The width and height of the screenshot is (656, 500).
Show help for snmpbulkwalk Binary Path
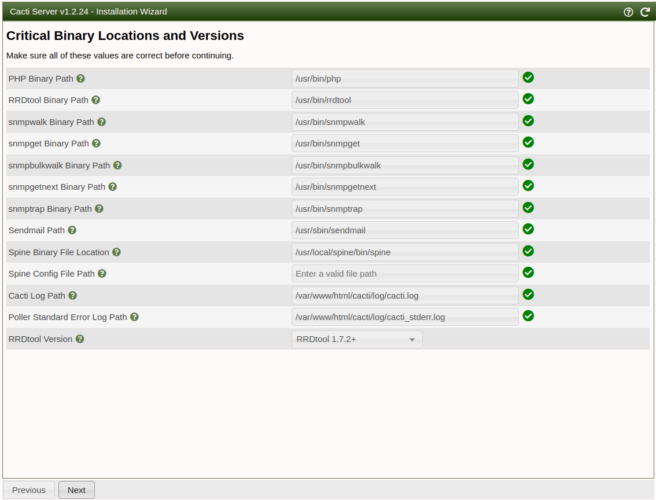point(118,165)
